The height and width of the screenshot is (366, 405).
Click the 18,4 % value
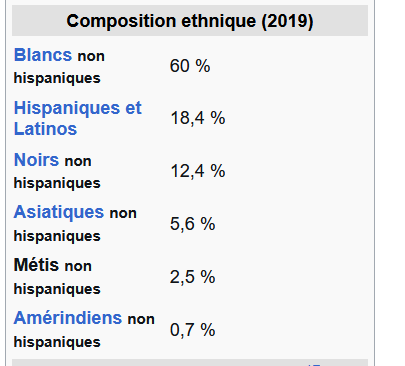tap(198, 118)
